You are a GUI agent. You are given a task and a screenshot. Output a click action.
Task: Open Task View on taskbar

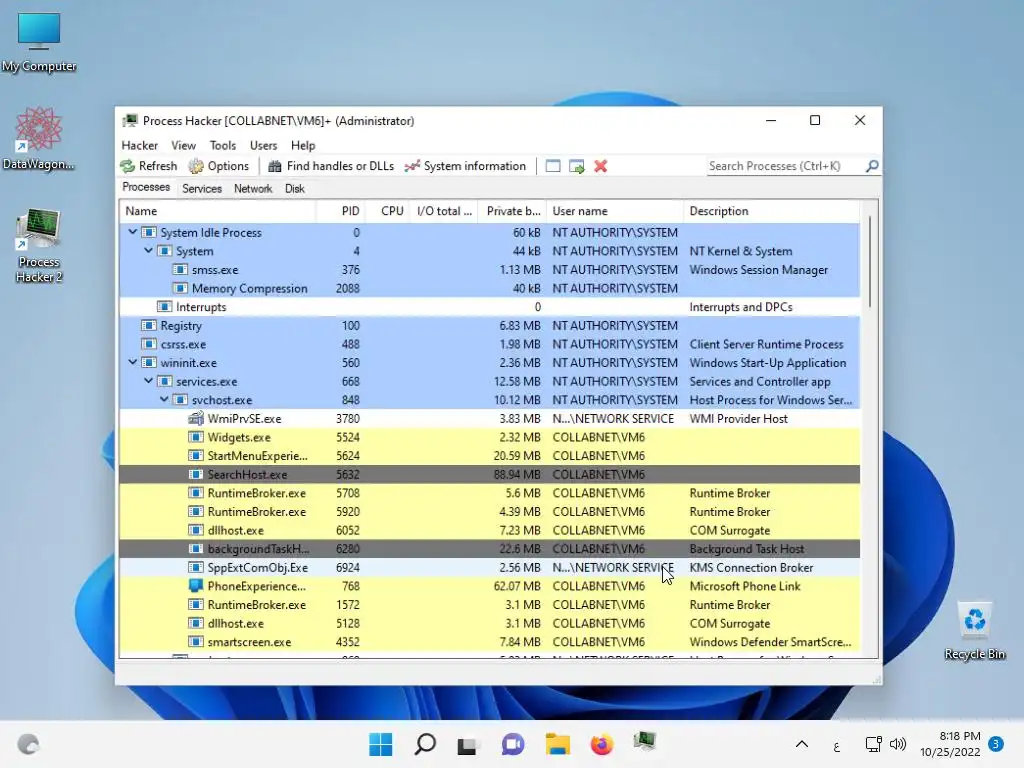[467, 744]
